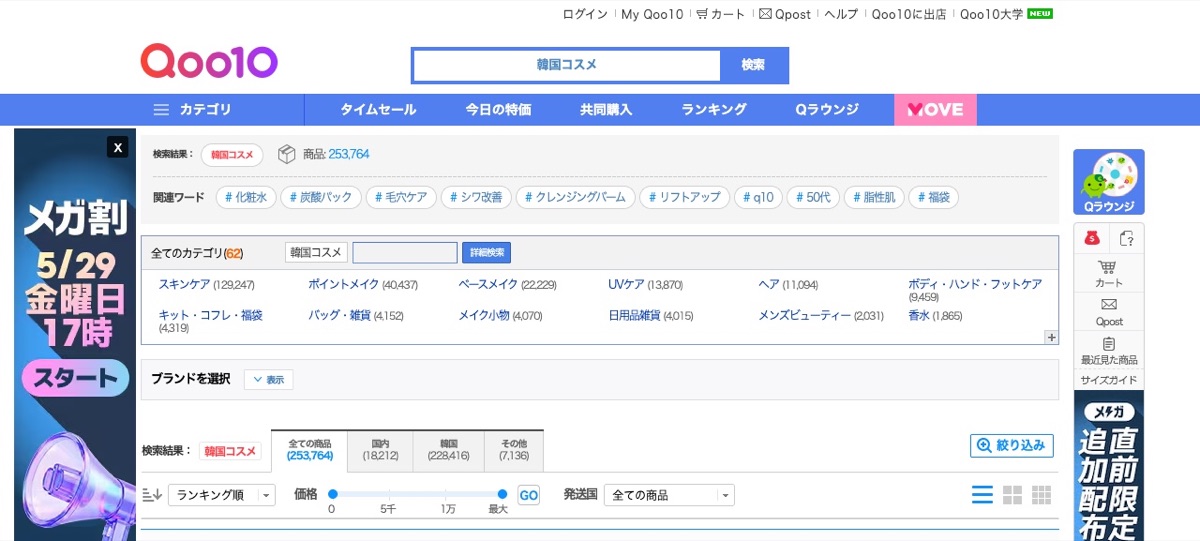Image resolution: width=1200 pixels, height=541 pixels.
Task: Click the 絞り込み filter button
Action: [x=1012, y=445]
